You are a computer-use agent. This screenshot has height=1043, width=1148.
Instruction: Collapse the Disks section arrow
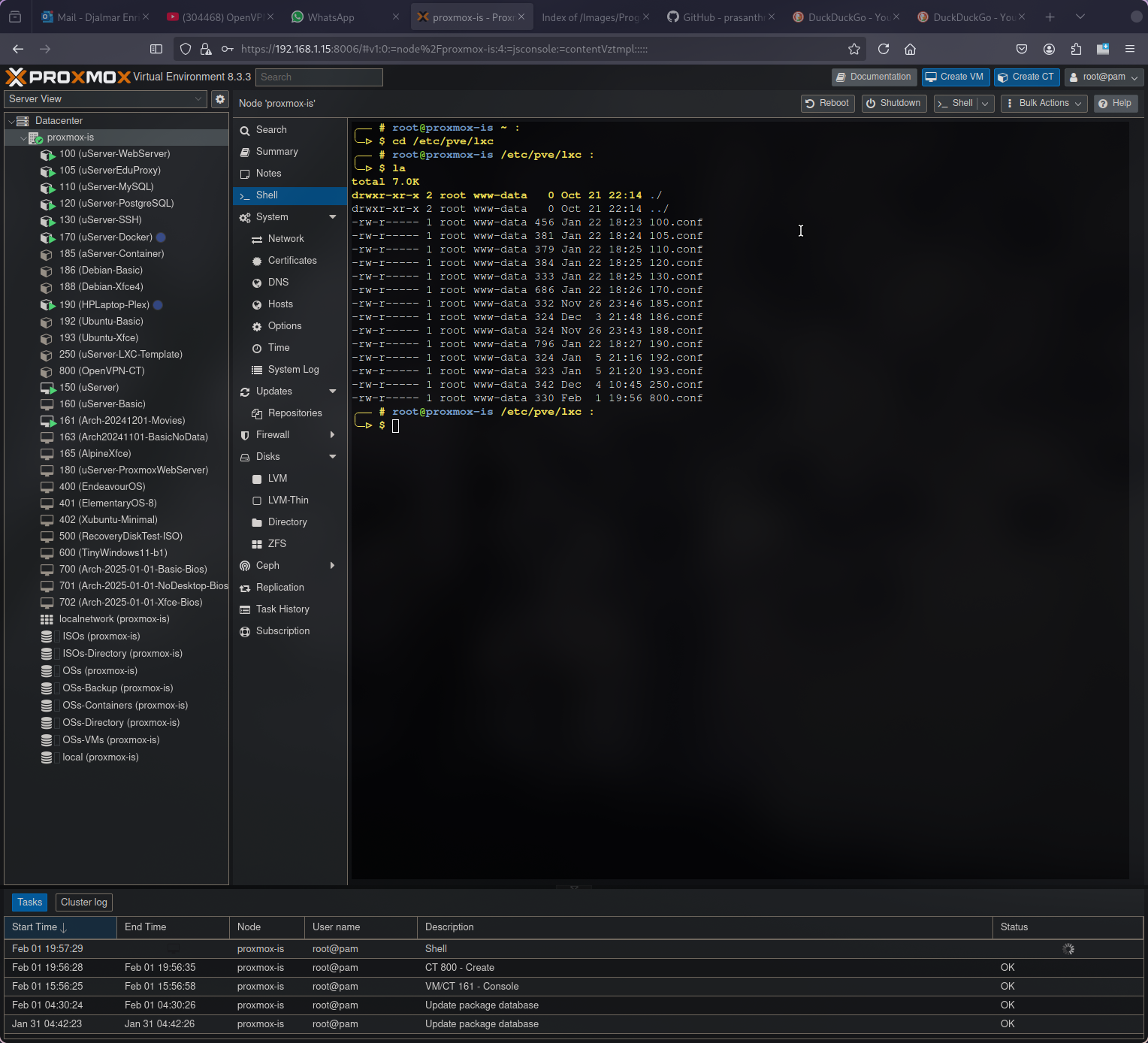(332, 457)
